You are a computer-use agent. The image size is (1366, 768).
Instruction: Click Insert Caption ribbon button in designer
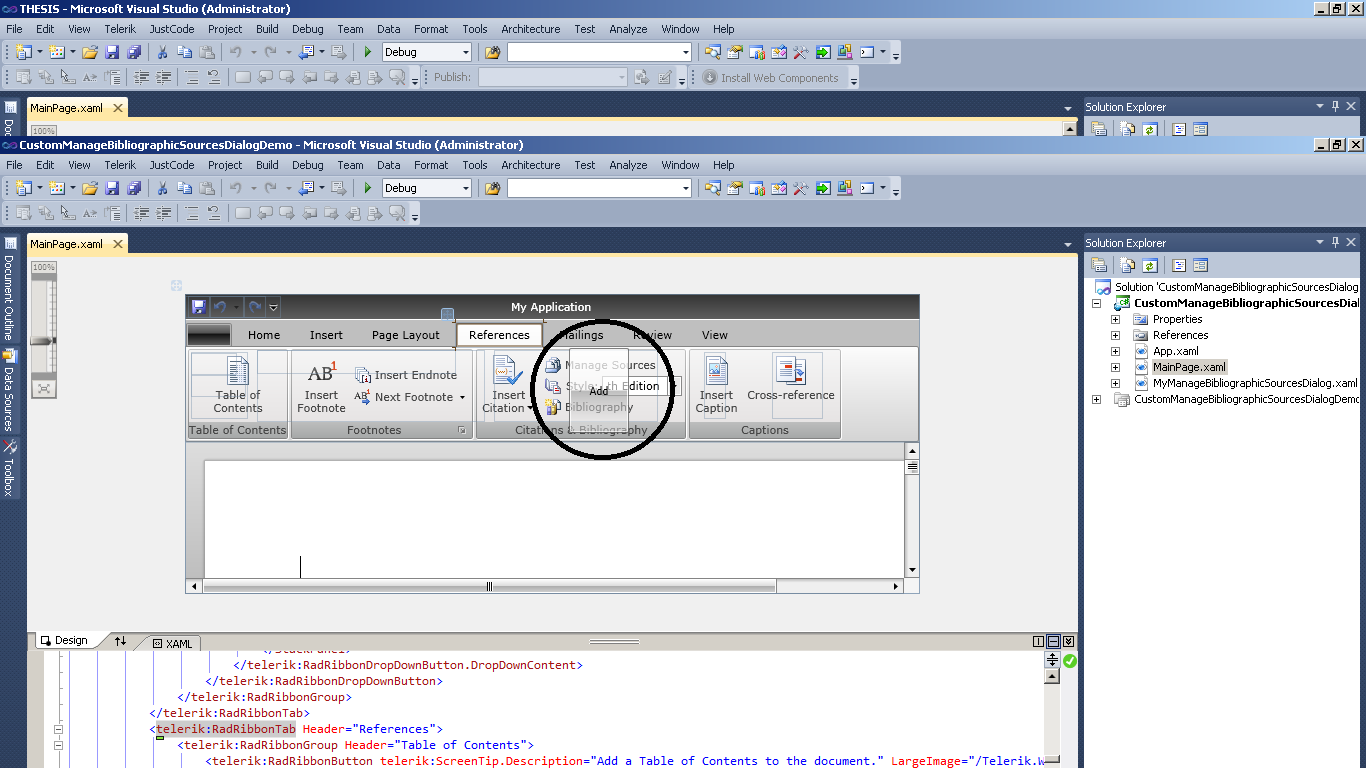[716, 385]
